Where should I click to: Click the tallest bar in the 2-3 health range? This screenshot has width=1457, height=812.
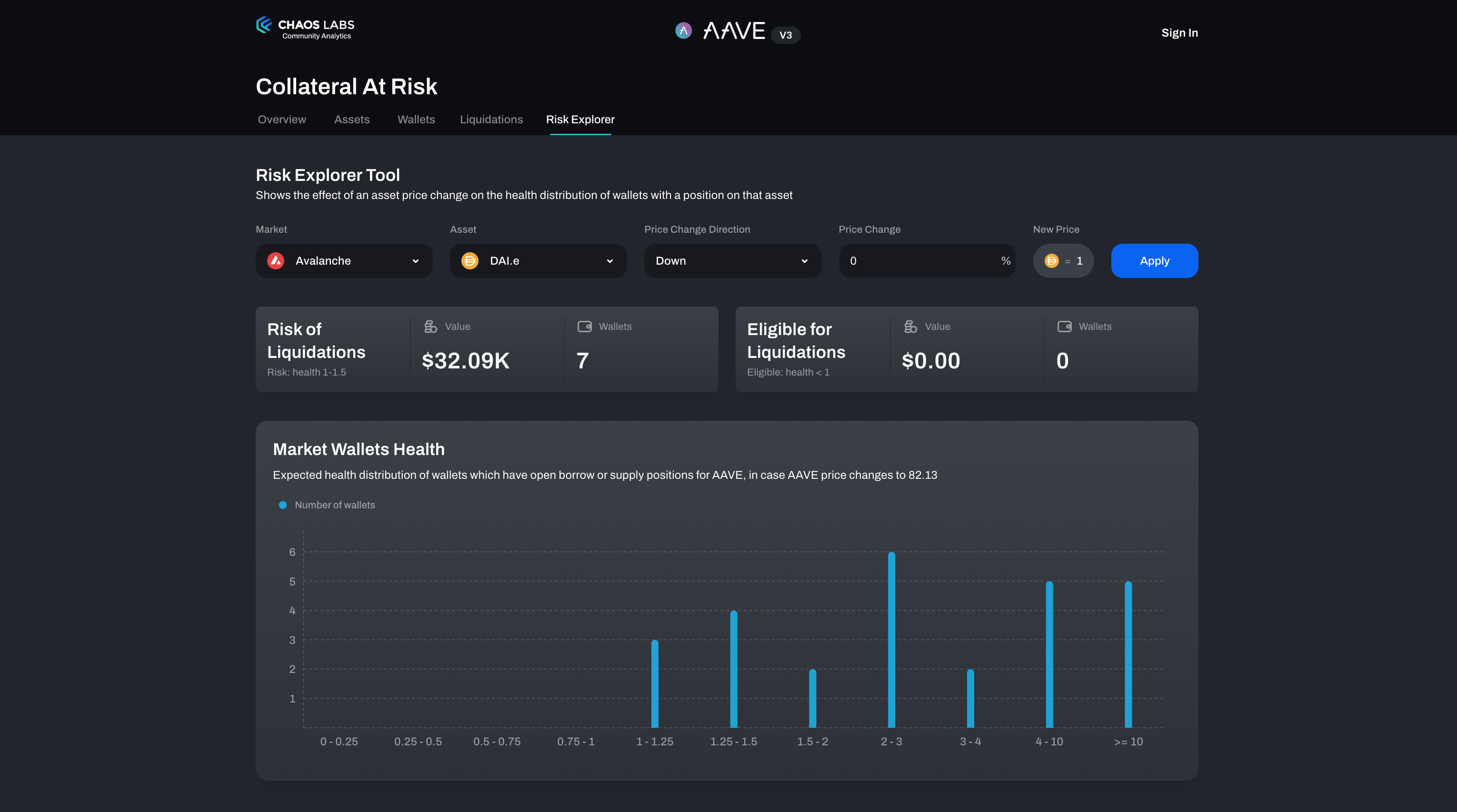[891, 639]
